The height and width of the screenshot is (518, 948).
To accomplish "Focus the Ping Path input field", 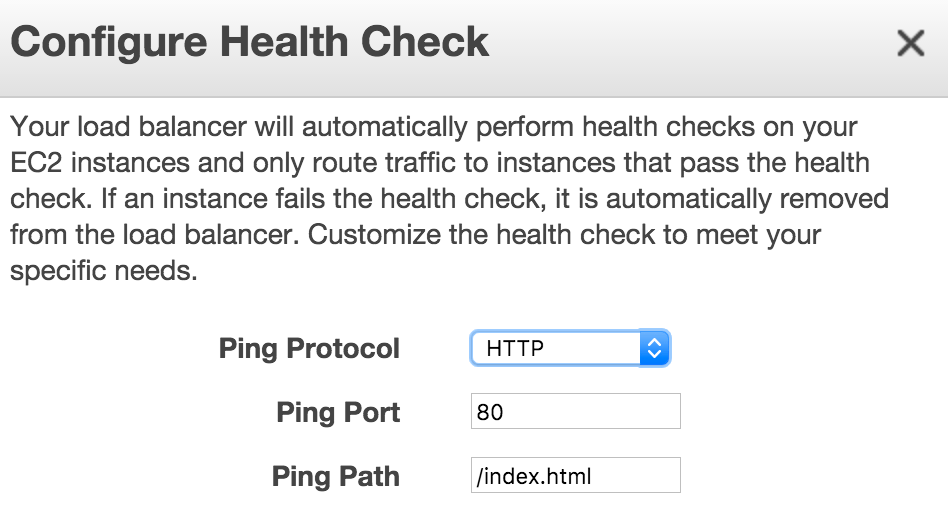I will (575, 475).
